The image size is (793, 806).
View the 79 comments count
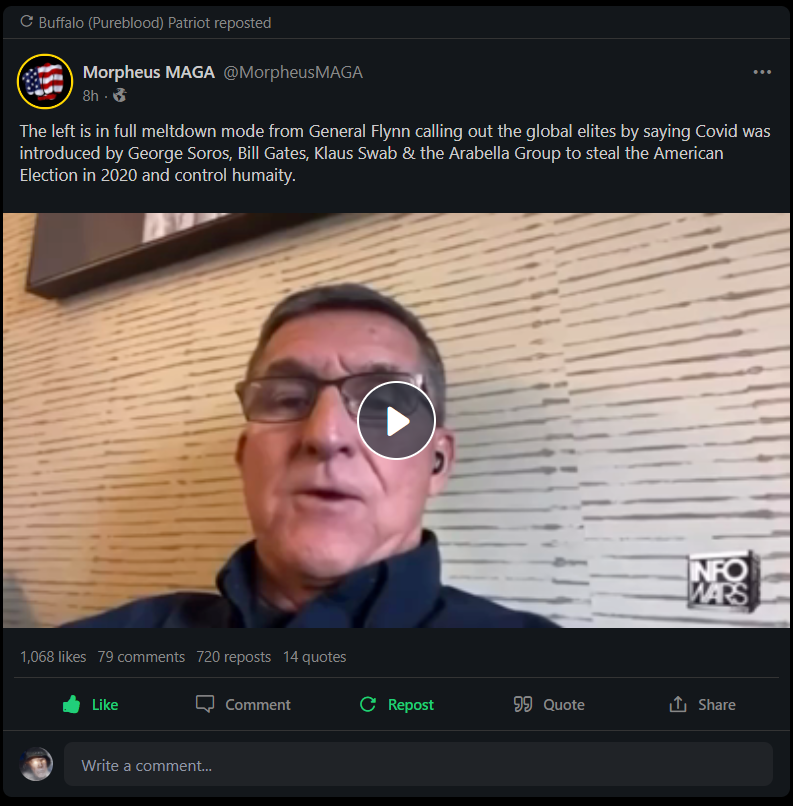[141, 656]
